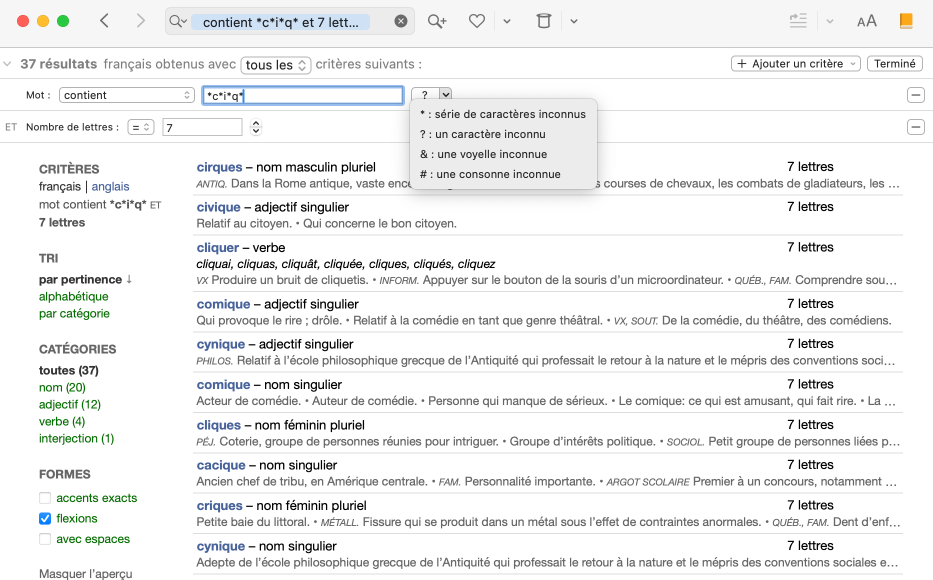Image resolution: width=933 pixels, height=580 pixels.
Task: Click the forward navigation arrow
Action: coord(140,20)
